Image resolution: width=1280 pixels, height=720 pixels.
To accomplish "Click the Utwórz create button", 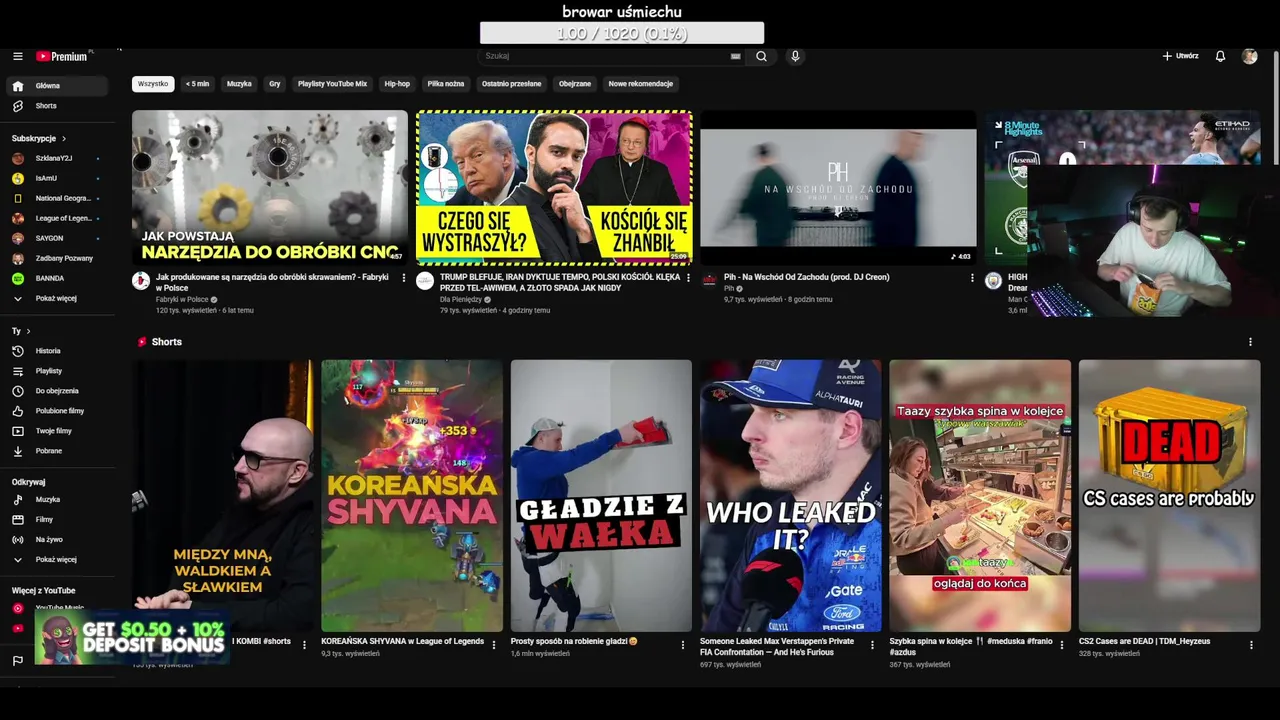I will 1180,56.
